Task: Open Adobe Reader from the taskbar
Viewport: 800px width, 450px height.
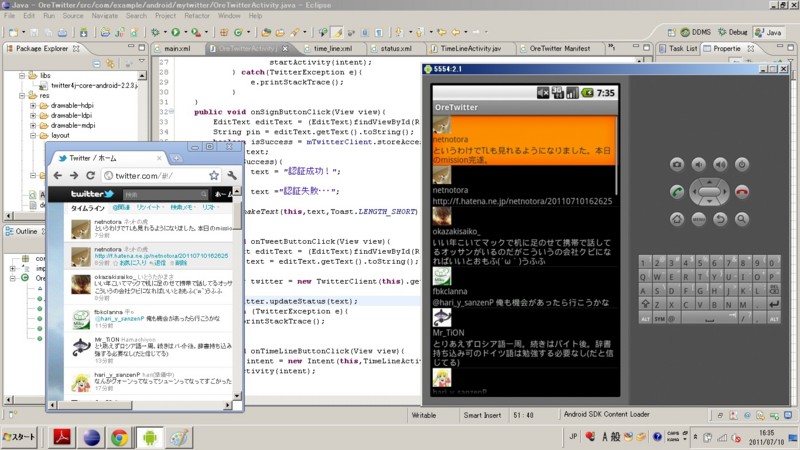Action: [x=62, y=437]
